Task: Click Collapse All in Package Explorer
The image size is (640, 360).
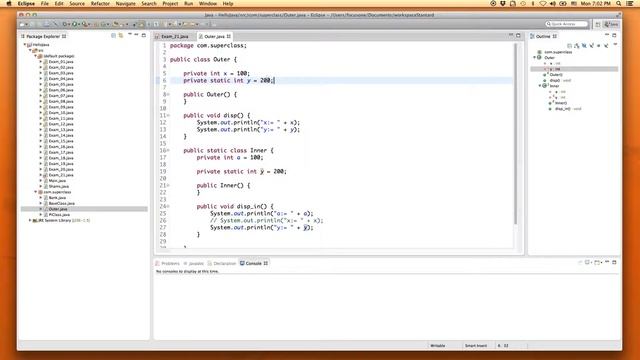Action: (113, 36)
